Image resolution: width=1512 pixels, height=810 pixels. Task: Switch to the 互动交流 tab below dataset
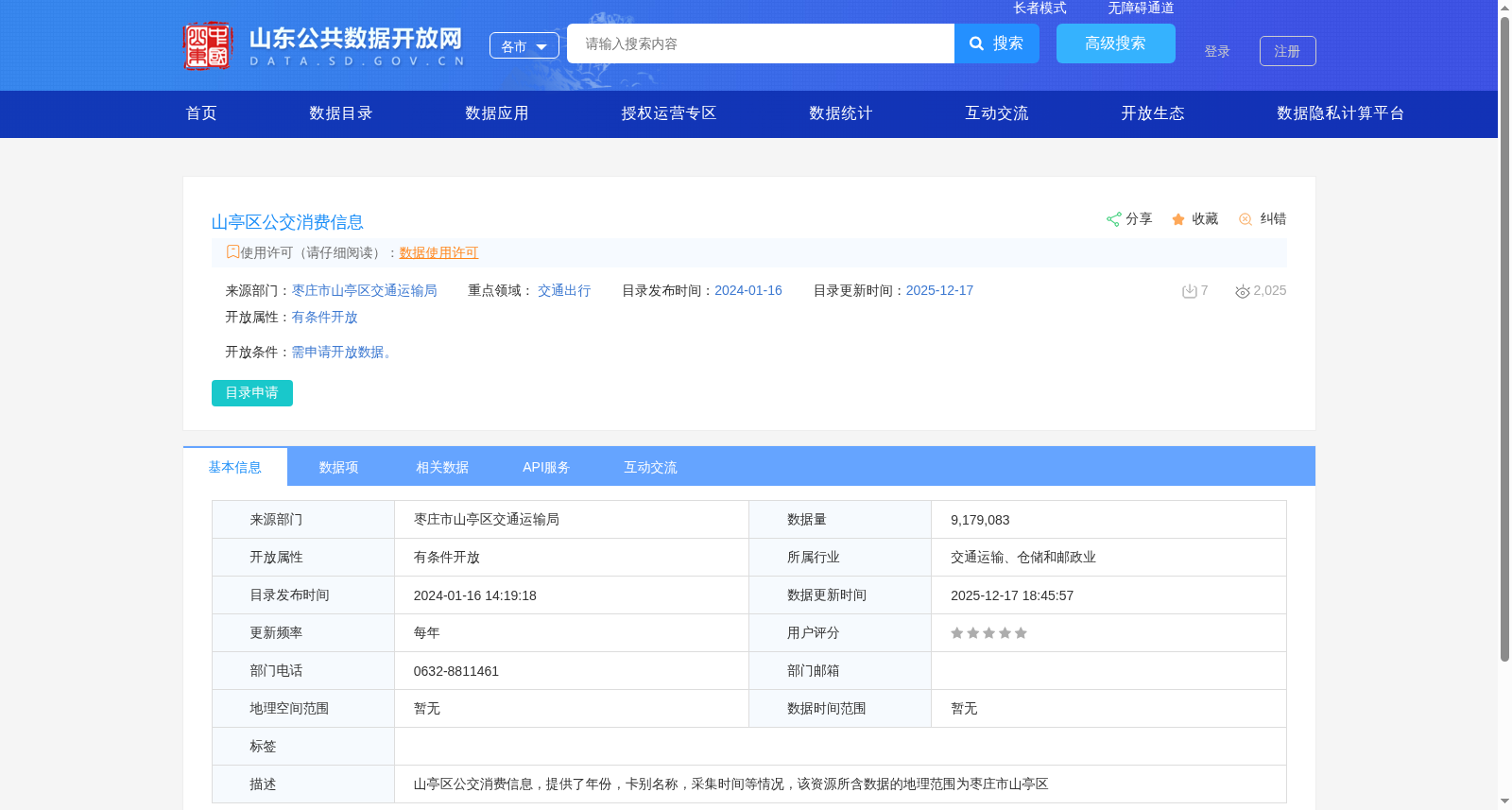point(650,467)
